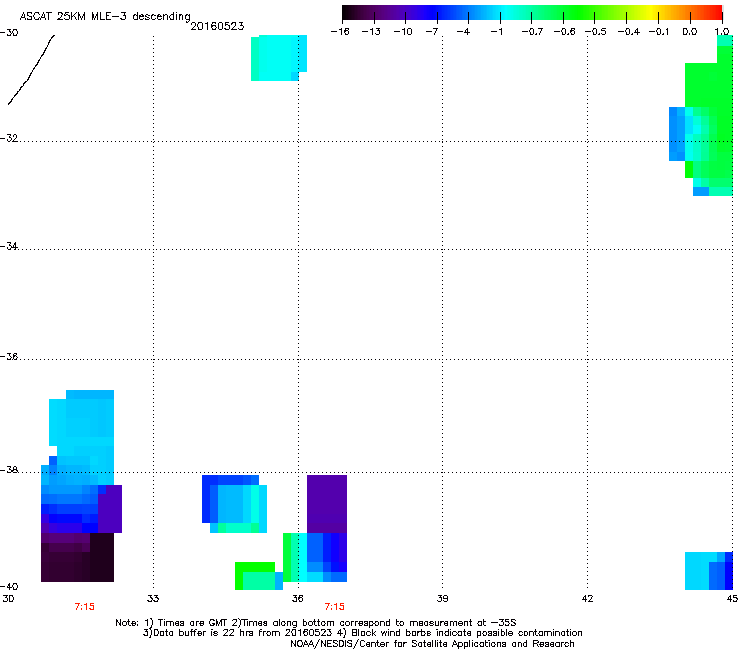
Task: Click the title text 'ASCAT 25KM MLE-3 descending'
Action: tap(105, 16)
